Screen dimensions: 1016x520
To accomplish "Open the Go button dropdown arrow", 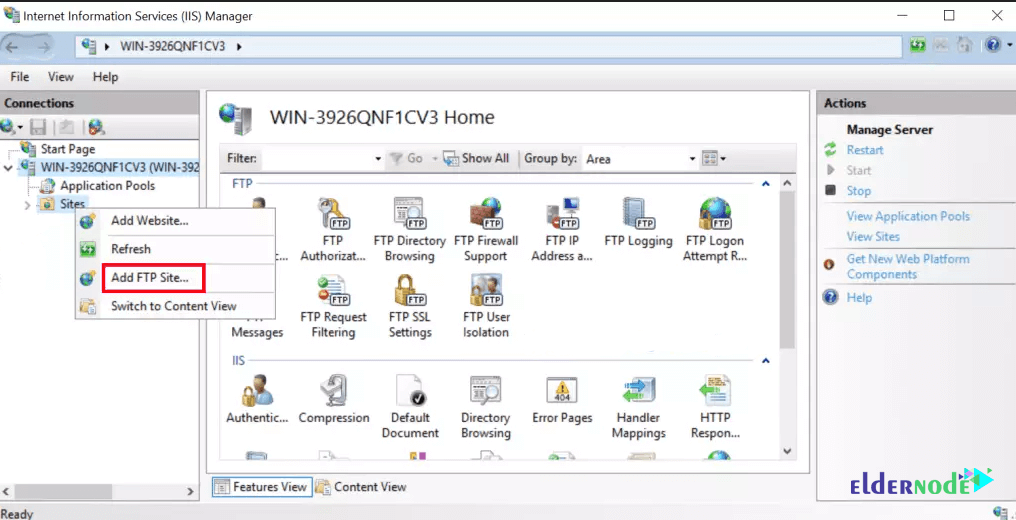I will coord(434,159).
